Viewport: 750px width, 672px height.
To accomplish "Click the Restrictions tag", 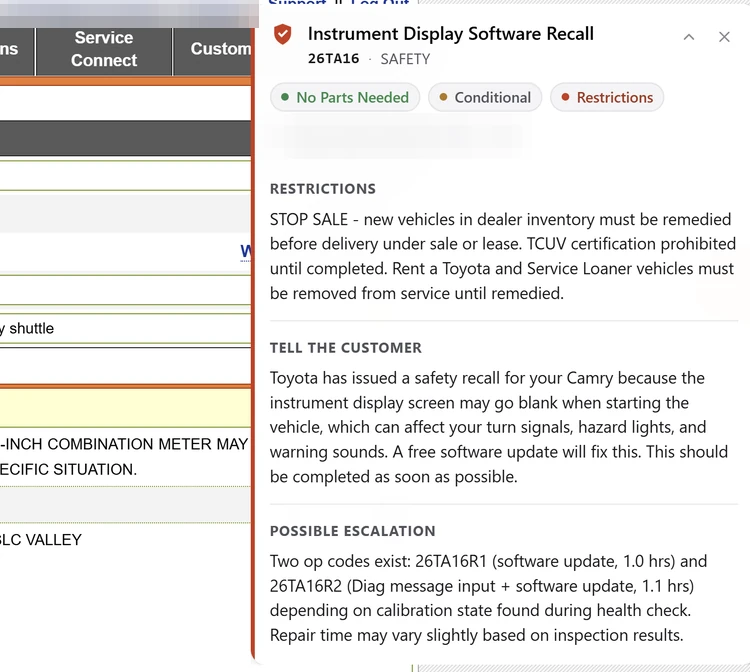I will pos(607,98).
